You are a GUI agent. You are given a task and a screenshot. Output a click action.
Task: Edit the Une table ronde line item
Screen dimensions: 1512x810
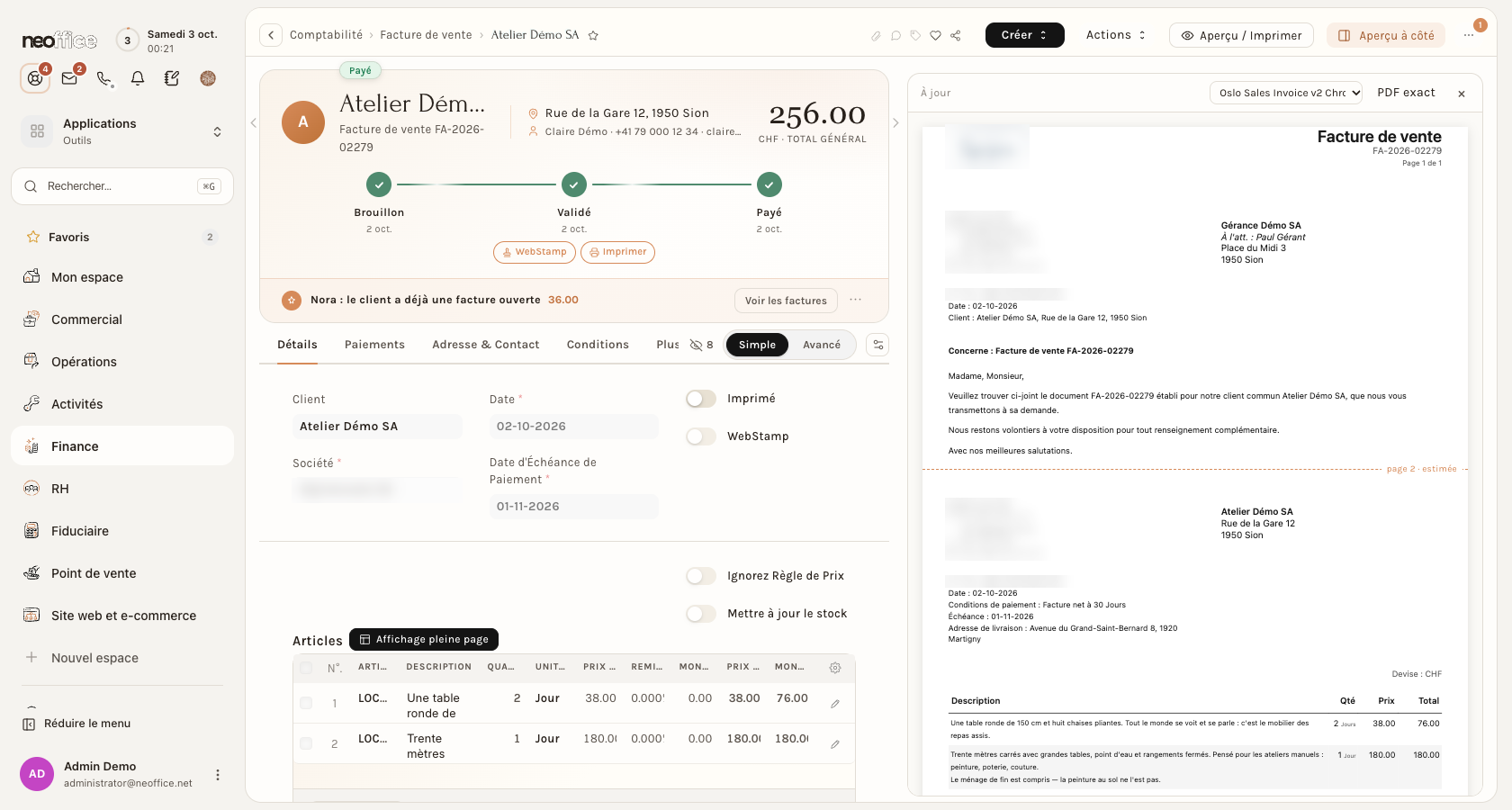tap(835, 704)
